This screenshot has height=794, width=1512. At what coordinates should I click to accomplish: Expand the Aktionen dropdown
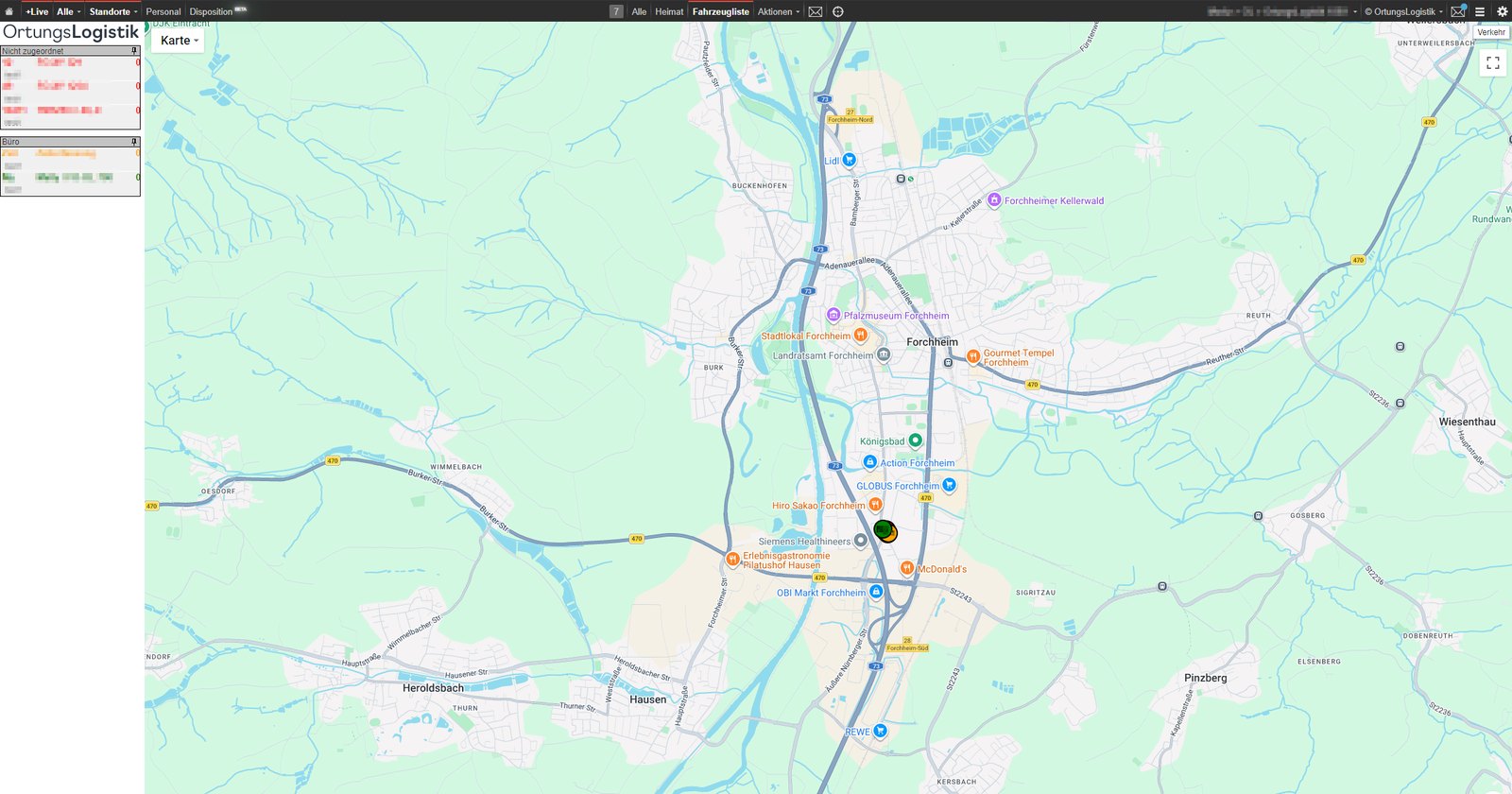point(779,11)
